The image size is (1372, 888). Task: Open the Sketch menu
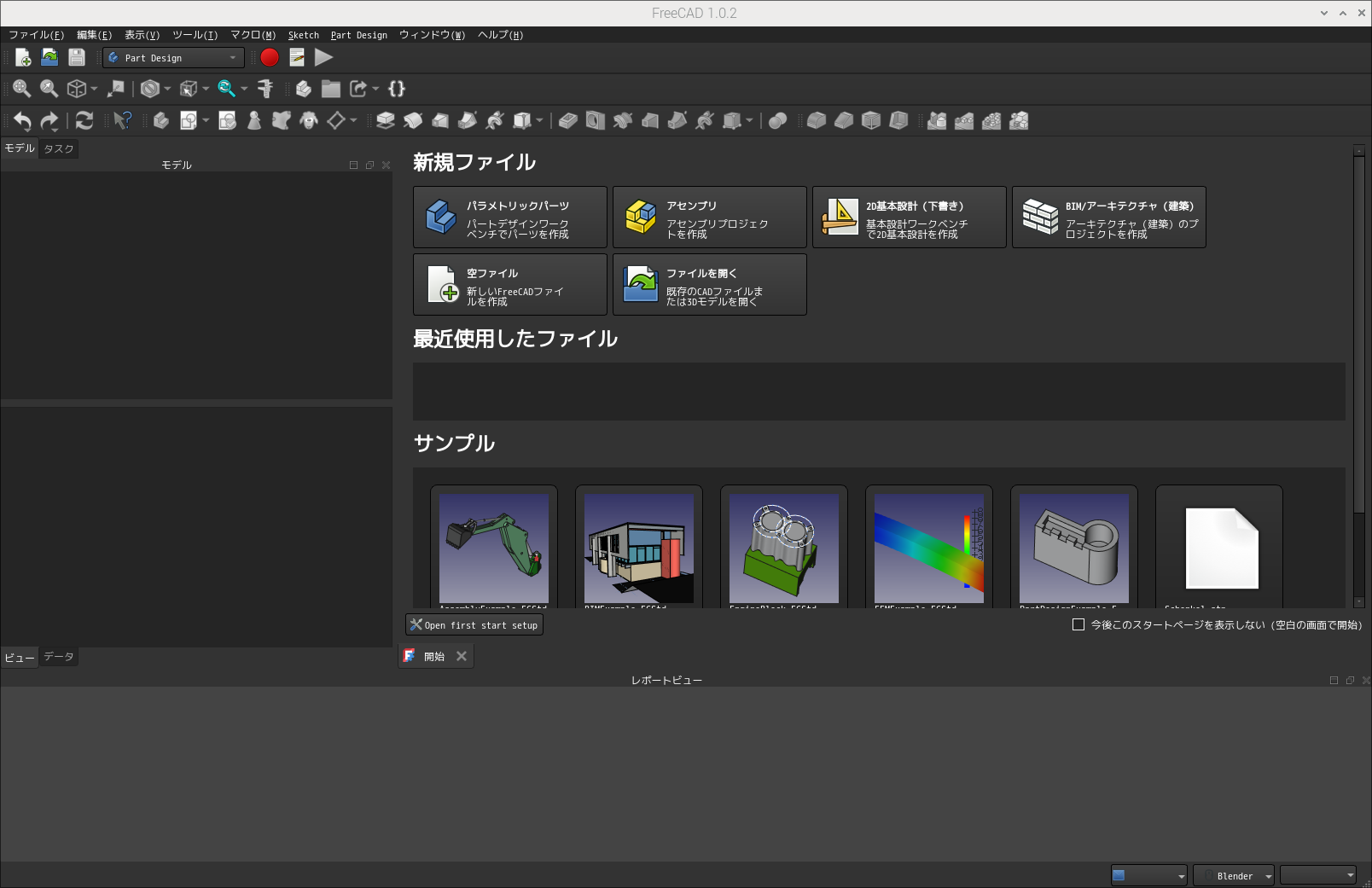tap(304, 35)
